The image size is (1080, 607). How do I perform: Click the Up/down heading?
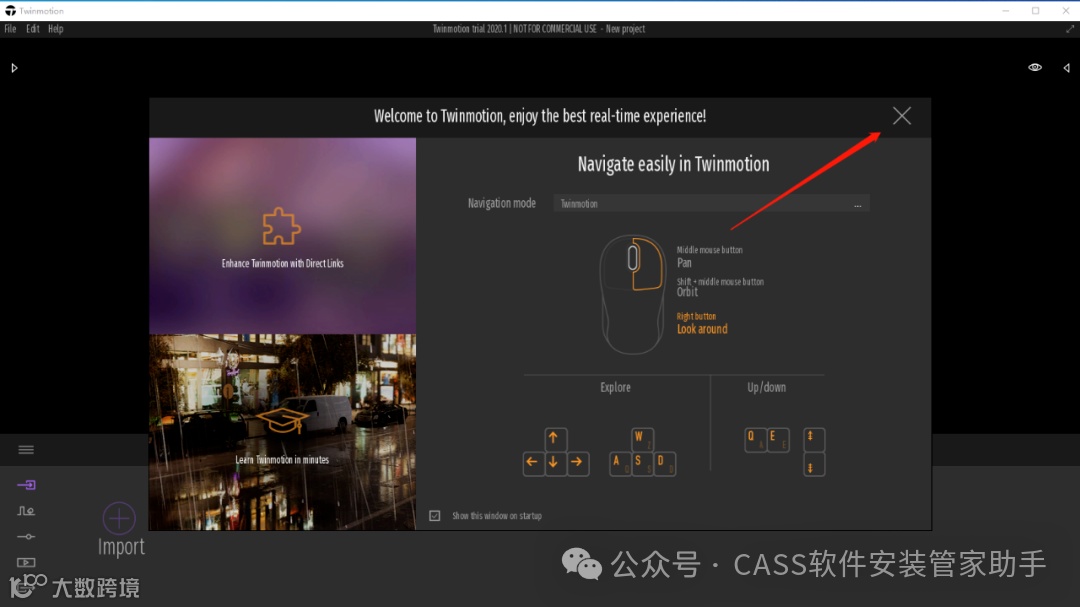767,387
